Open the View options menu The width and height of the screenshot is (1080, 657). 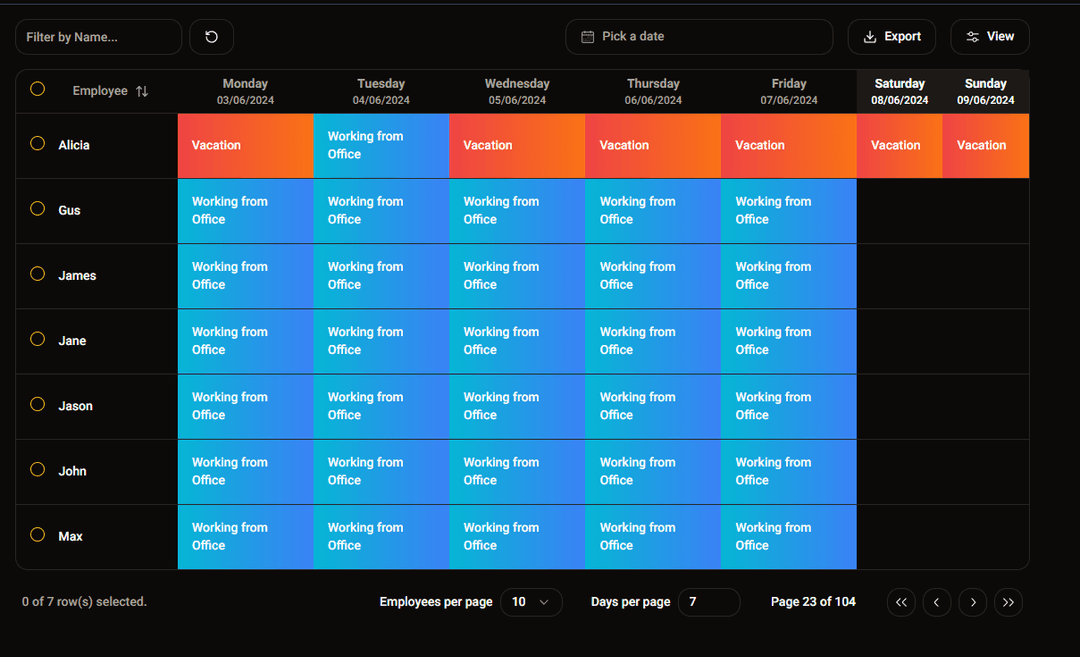click(989, 37)
